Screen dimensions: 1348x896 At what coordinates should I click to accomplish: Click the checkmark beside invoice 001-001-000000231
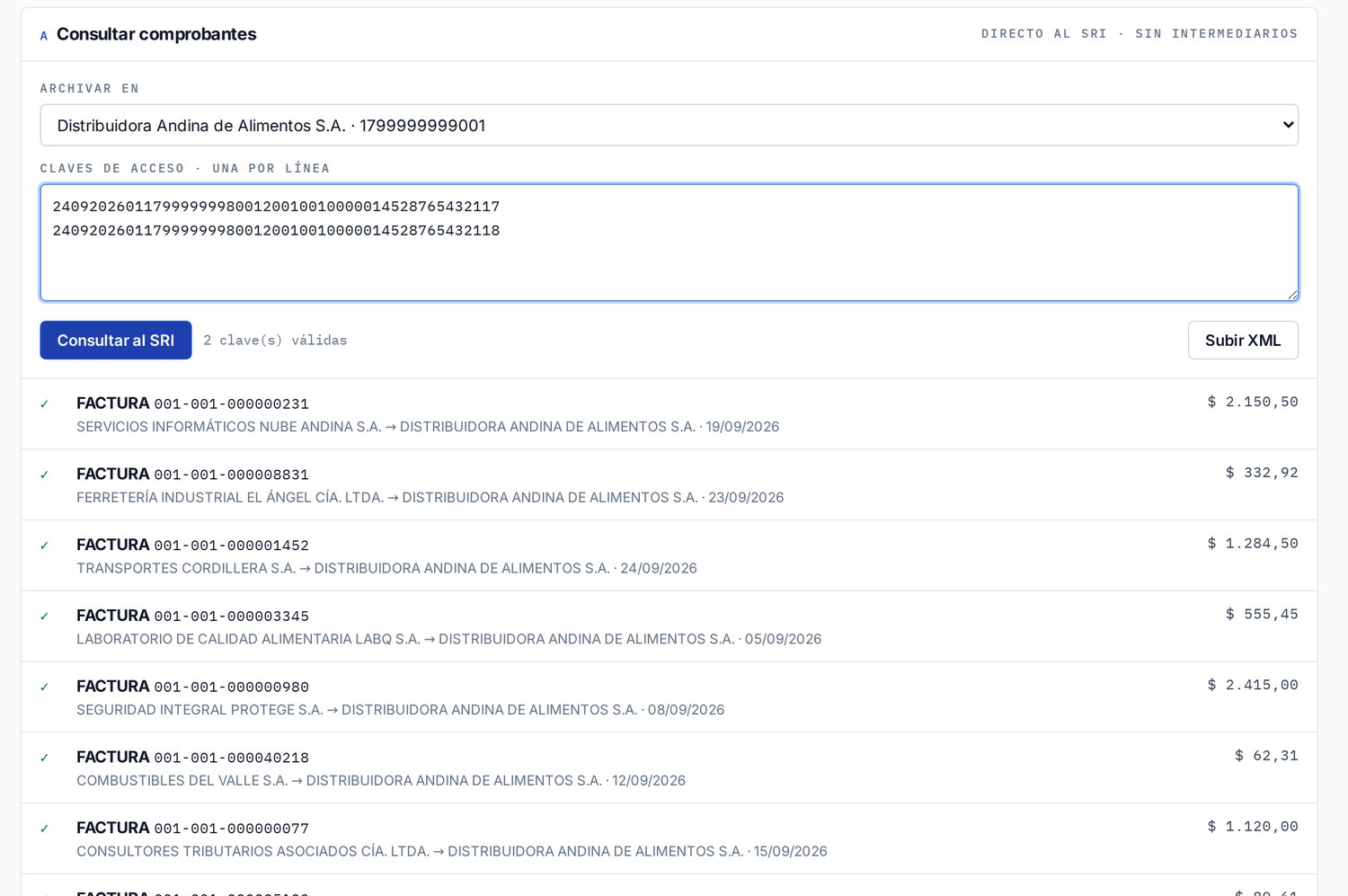44,404
